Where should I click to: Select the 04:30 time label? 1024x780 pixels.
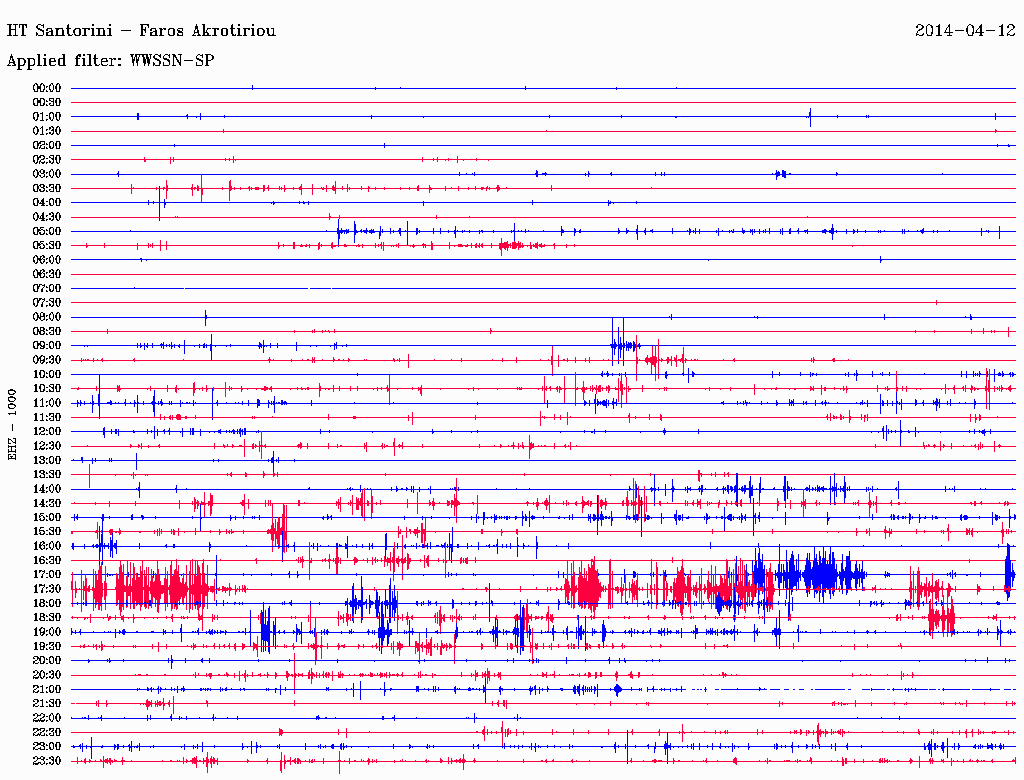[47, 217]
